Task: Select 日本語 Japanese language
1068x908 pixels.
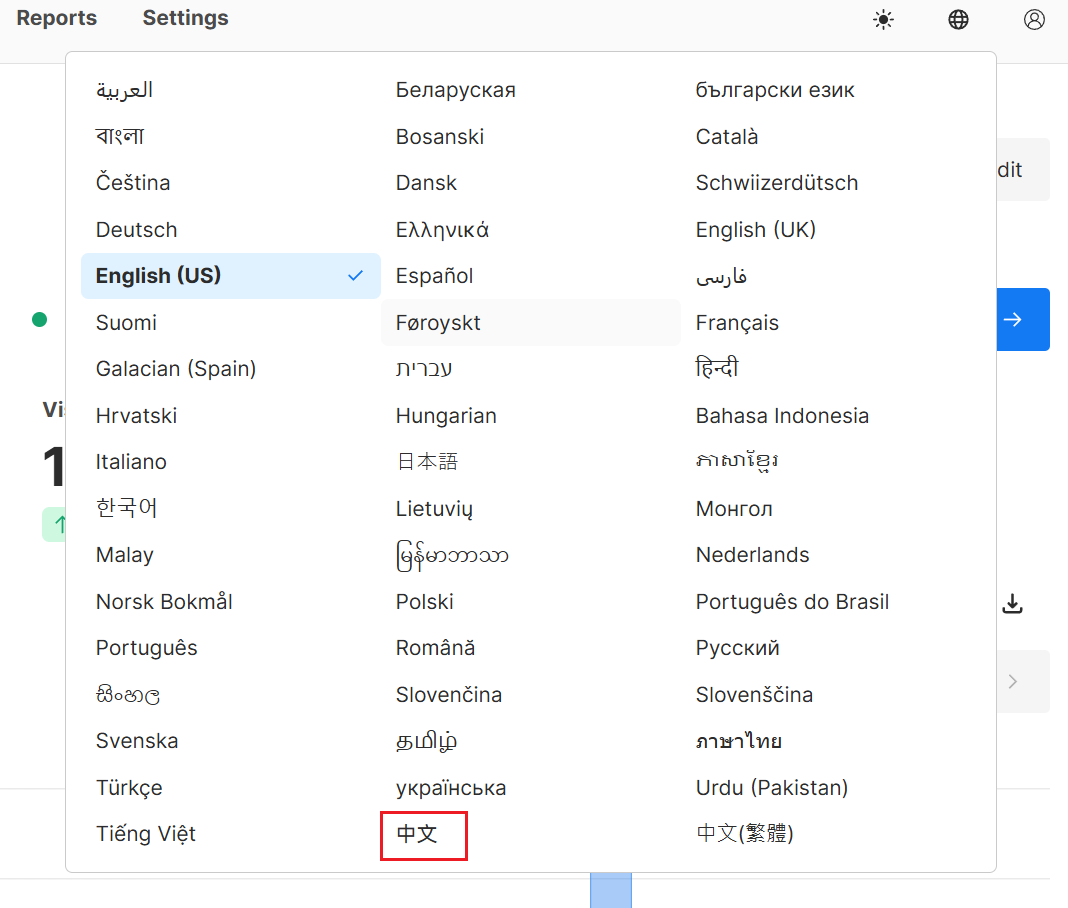Action: coord(427,462)
